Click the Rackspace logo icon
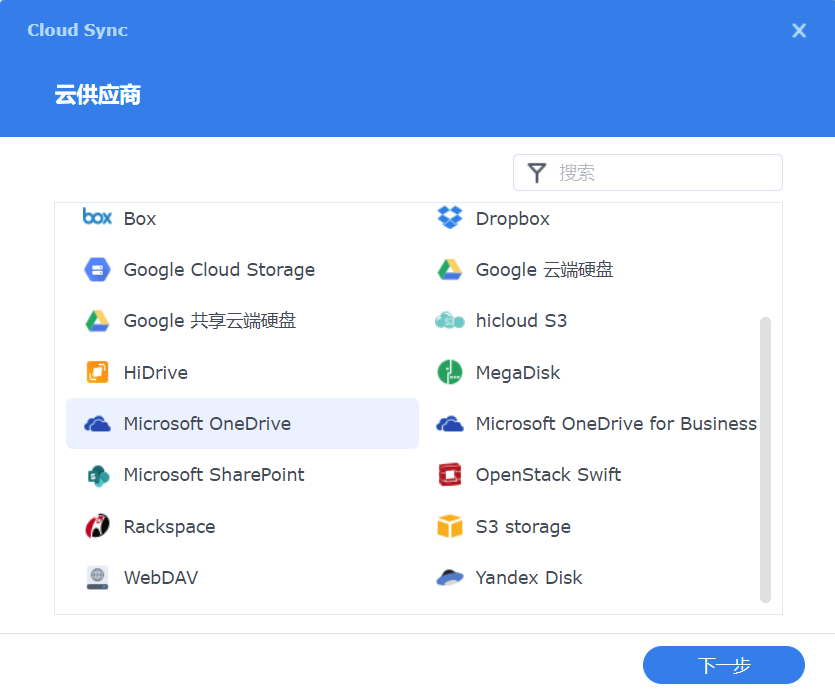The image size is (835, 694). click(97, 526)
